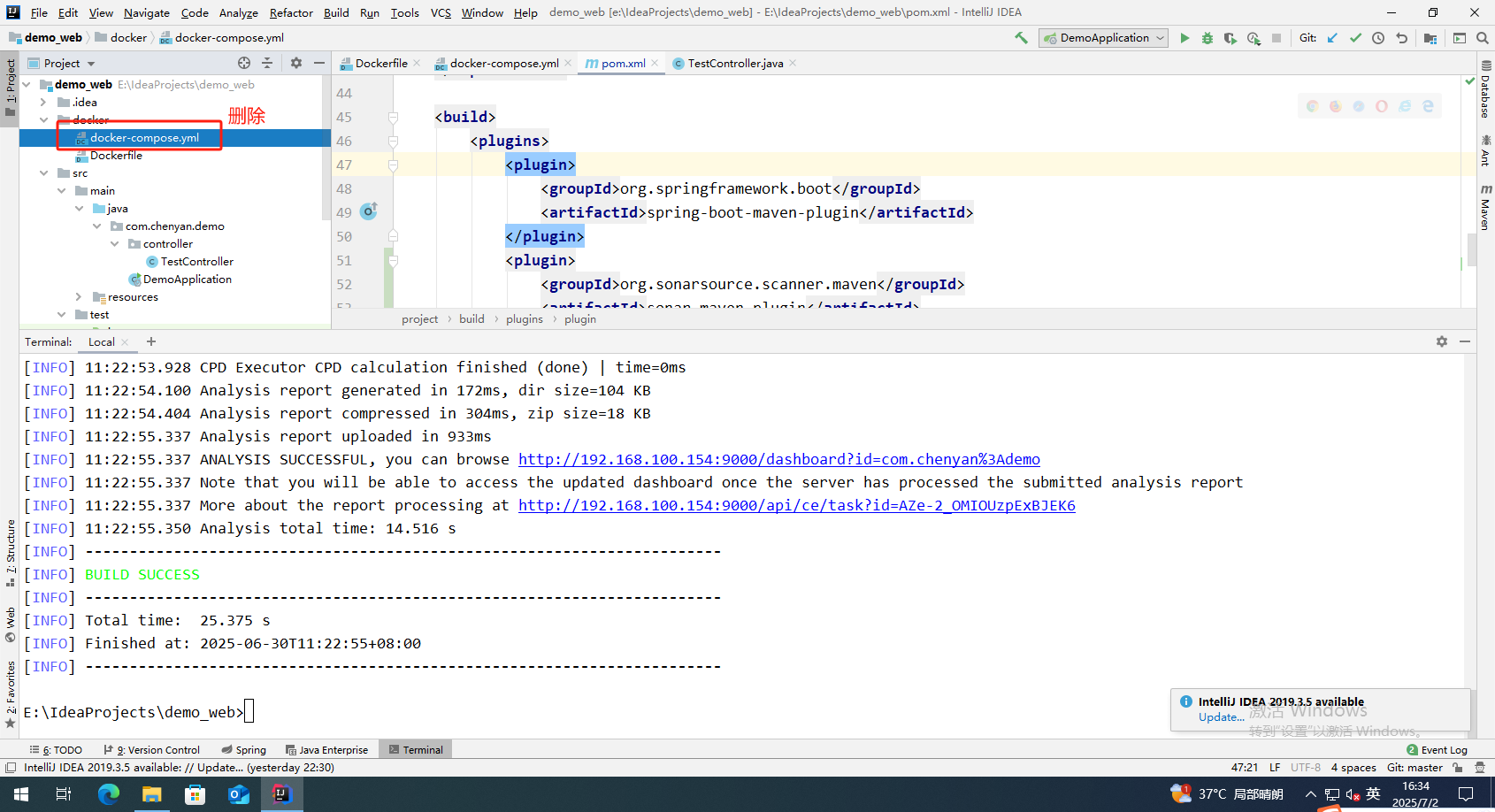Click the gutter run icon on line 49
Screen dimensions: 1495x812
pos(369,211)
